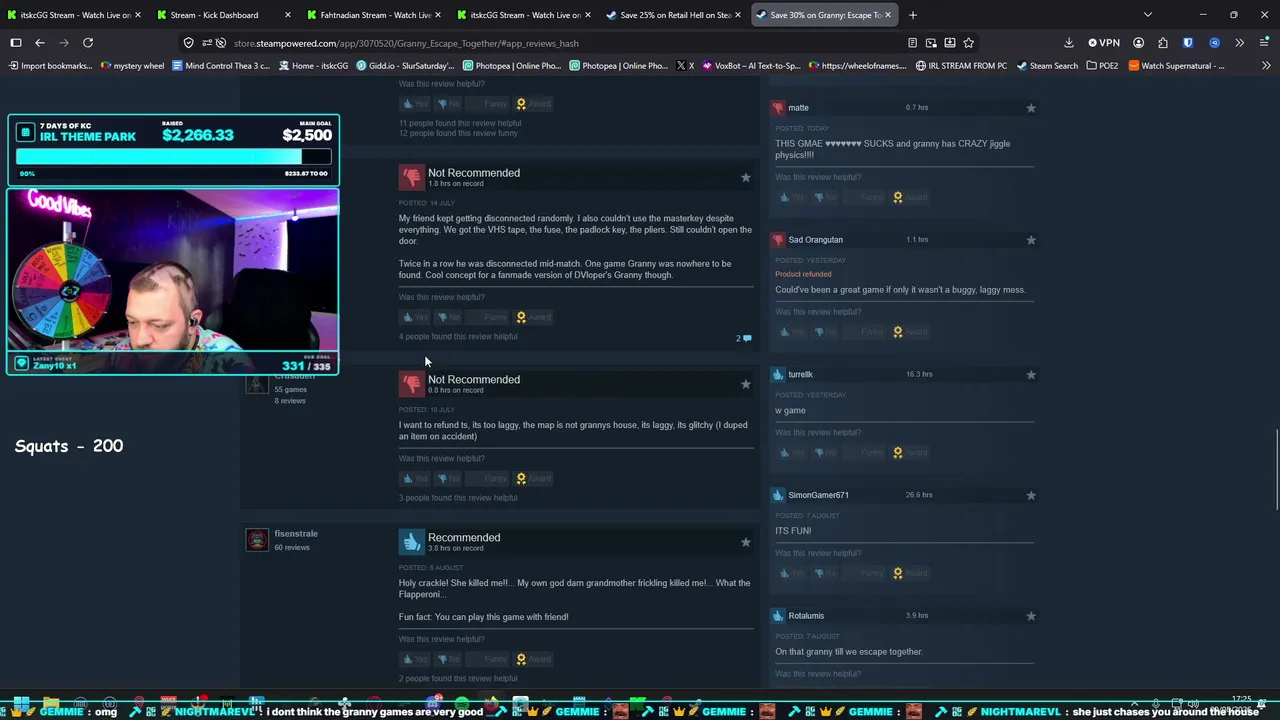
Task: Vote Yes on fisenstrale's review
Action: coord(415,659)
